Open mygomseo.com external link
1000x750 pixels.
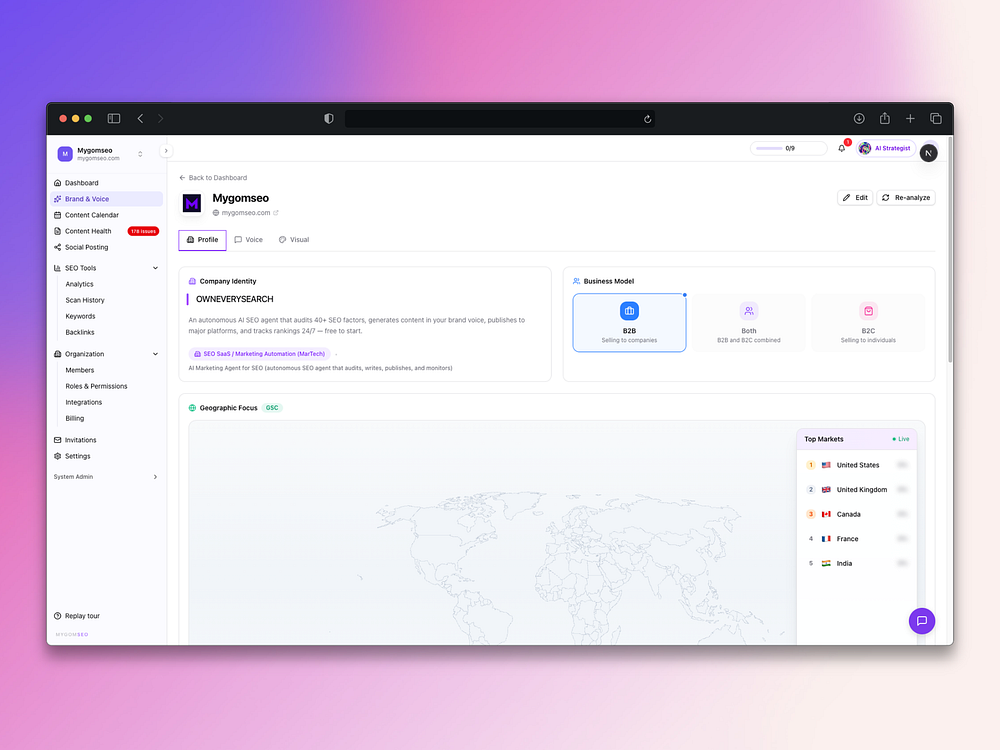pos(246,213)
